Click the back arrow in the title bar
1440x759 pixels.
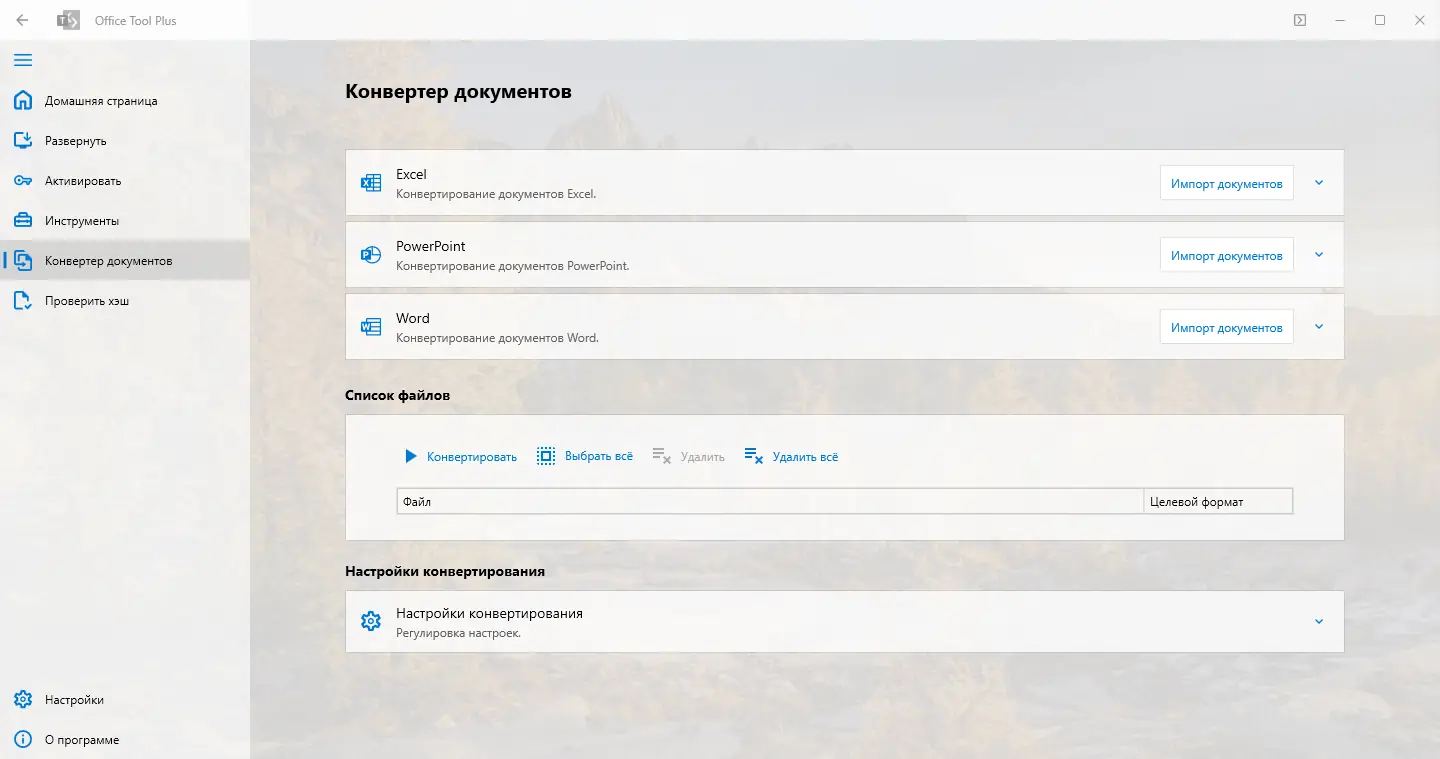(22, 20)
